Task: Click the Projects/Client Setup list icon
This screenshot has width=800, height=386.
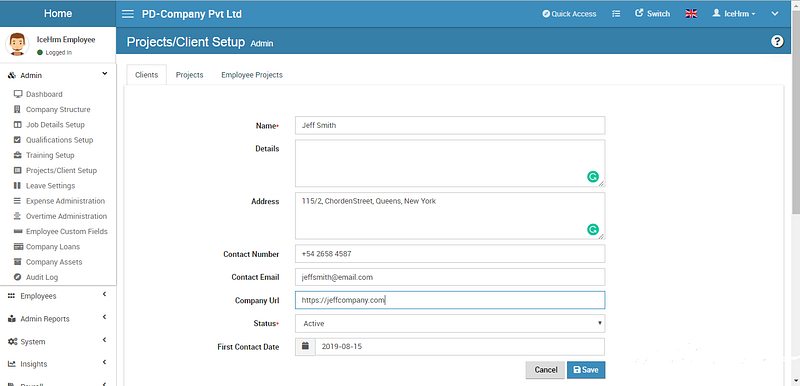Action: 17,170
